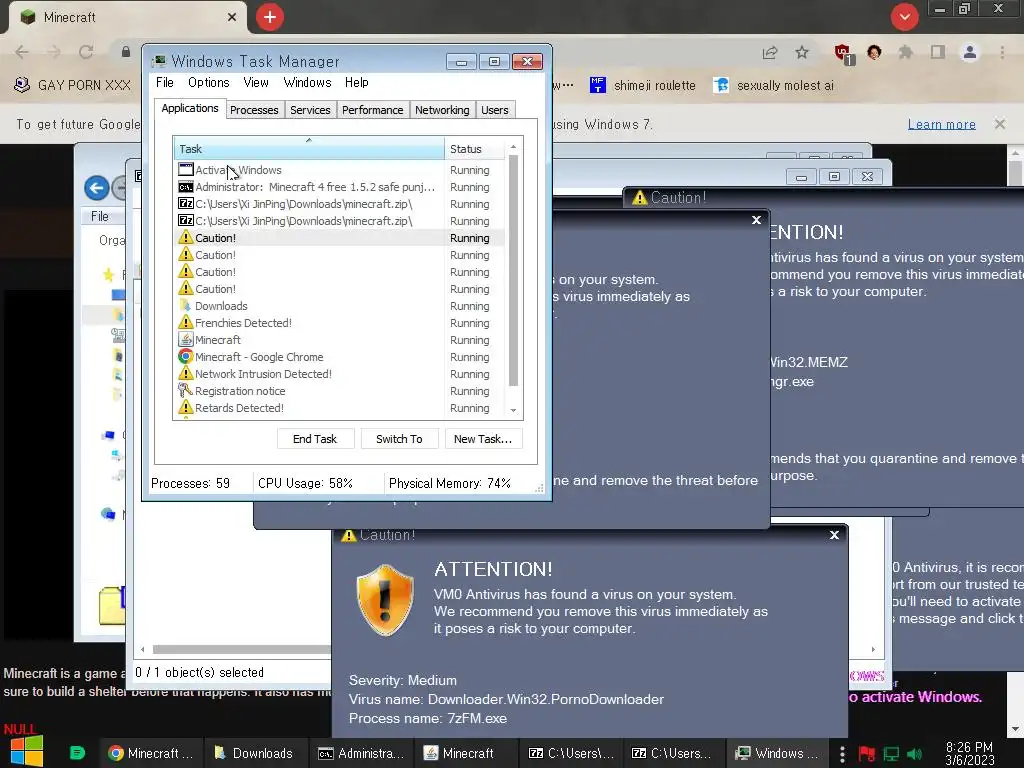Open the Chrome extensions puzzle icon
This screenshot has width=1024, height=768.
tap(905, 52)
